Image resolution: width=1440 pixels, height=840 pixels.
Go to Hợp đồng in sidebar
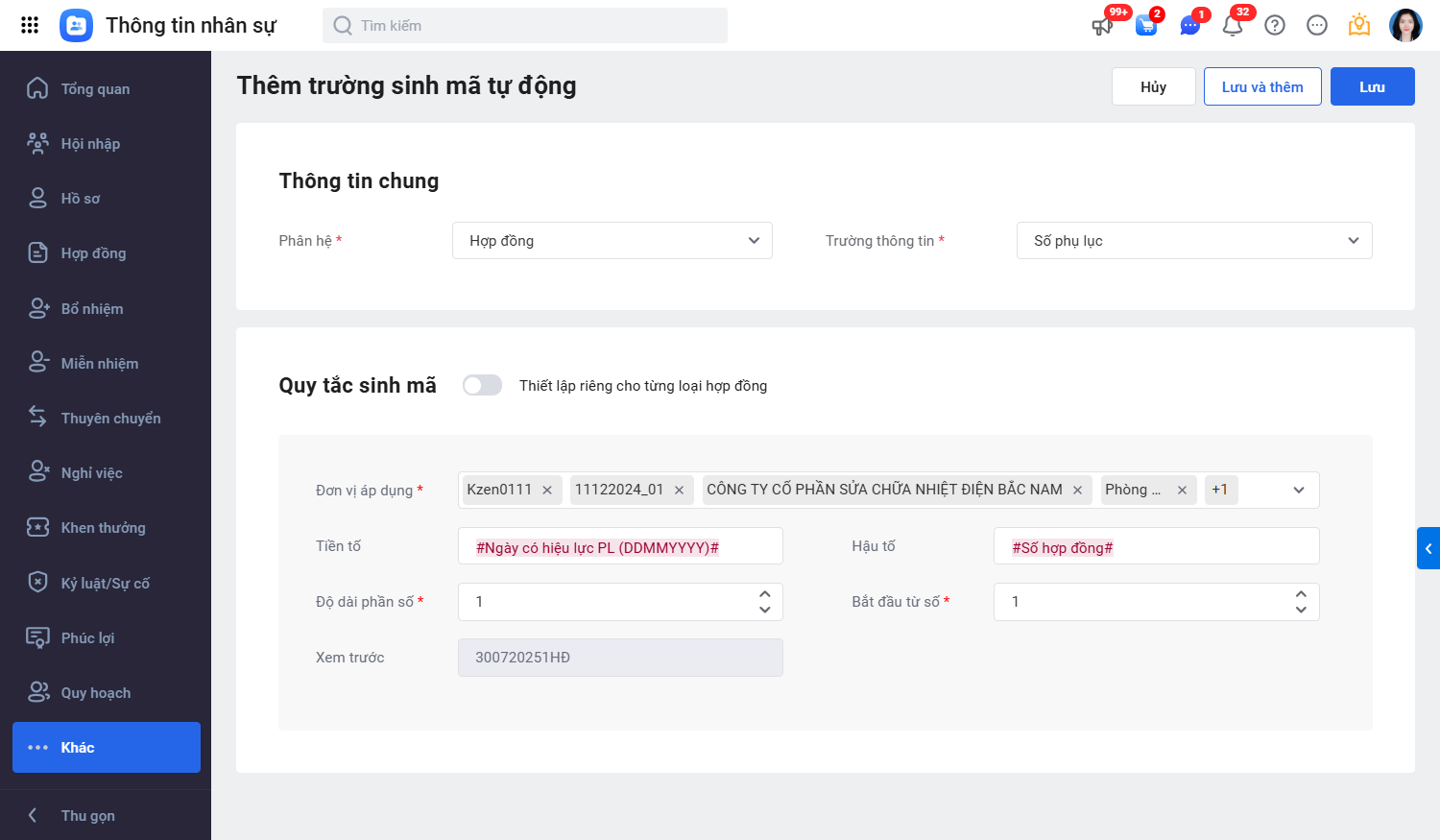93,253
